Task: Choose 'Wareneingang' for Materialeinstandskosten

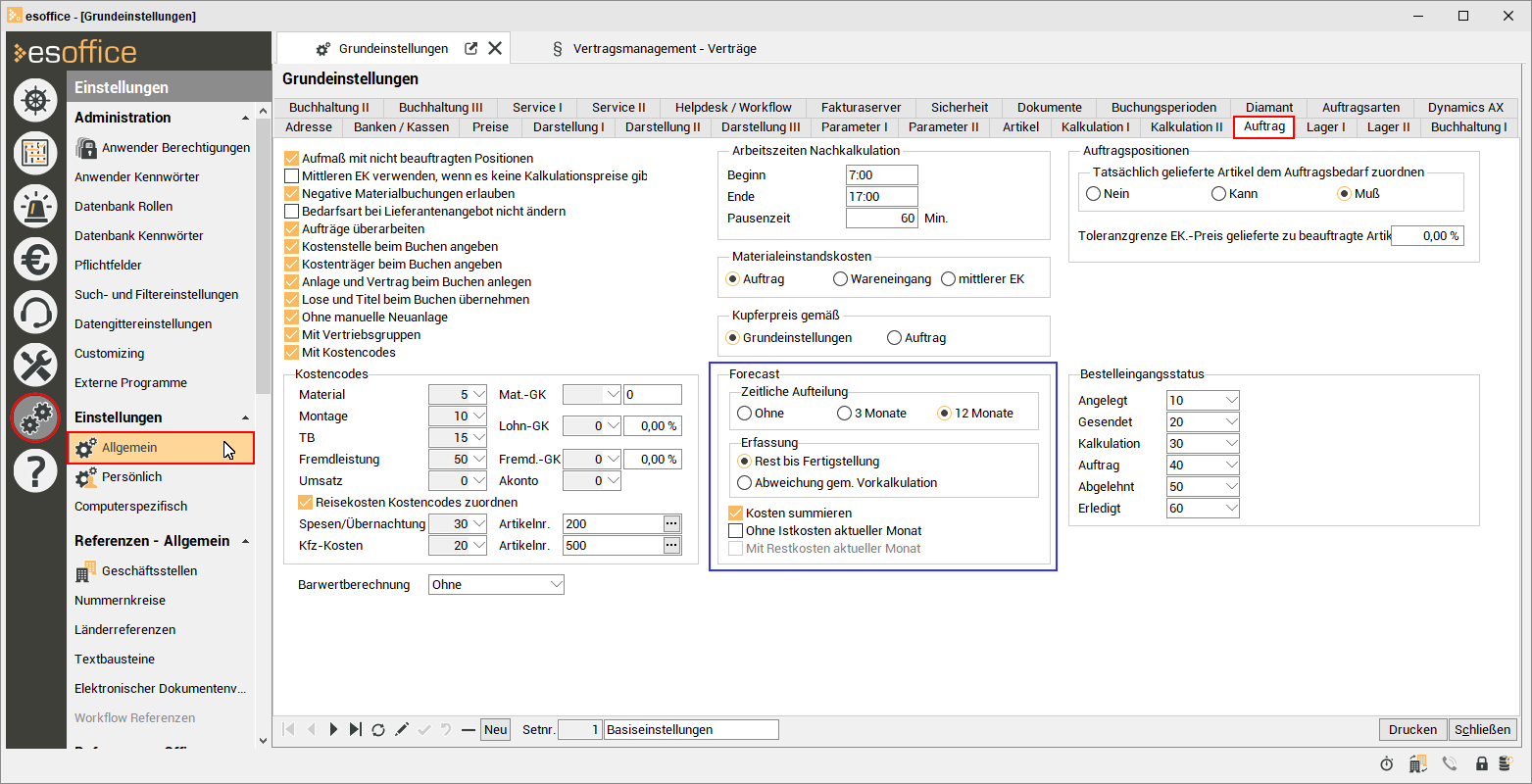Action: point(840,279)
